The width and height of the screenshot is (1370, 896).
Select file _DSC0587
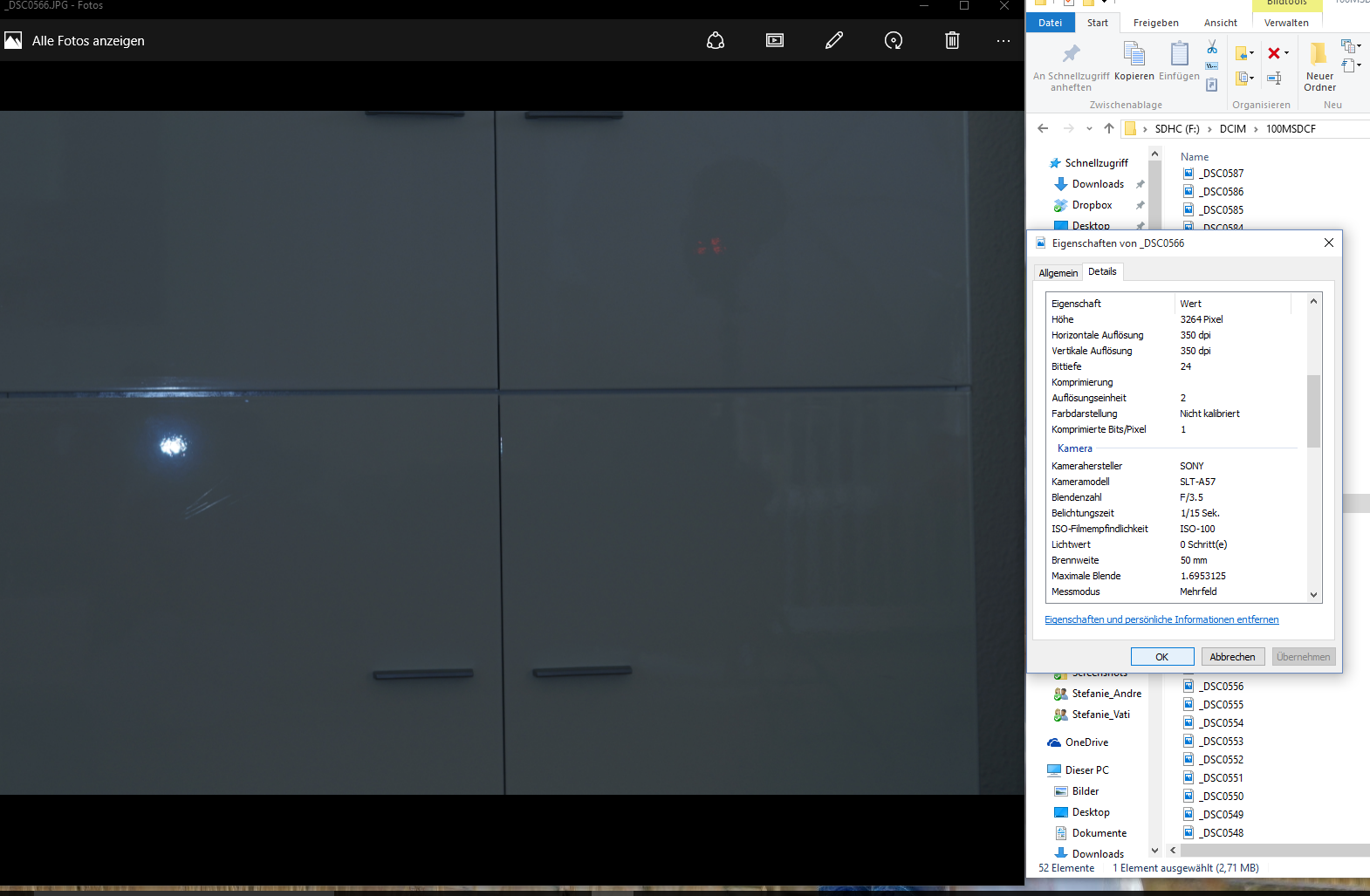point(1221,174)
